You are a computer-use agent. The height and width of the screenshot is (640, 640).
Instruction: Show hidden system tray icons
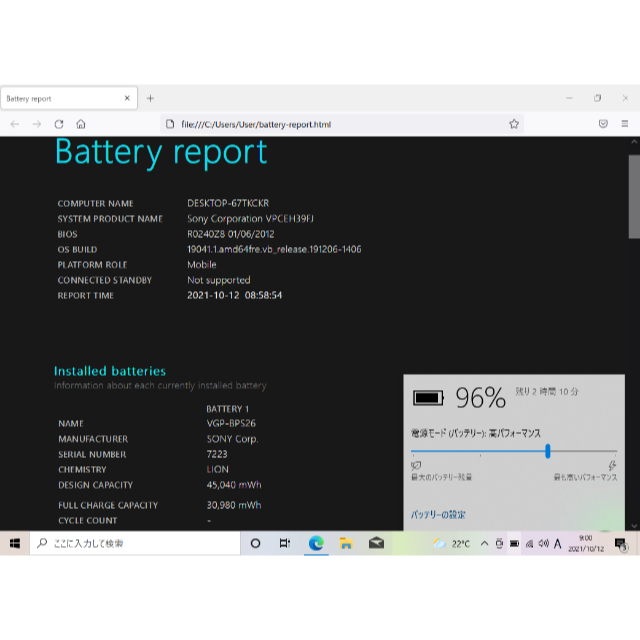[484, 543]
